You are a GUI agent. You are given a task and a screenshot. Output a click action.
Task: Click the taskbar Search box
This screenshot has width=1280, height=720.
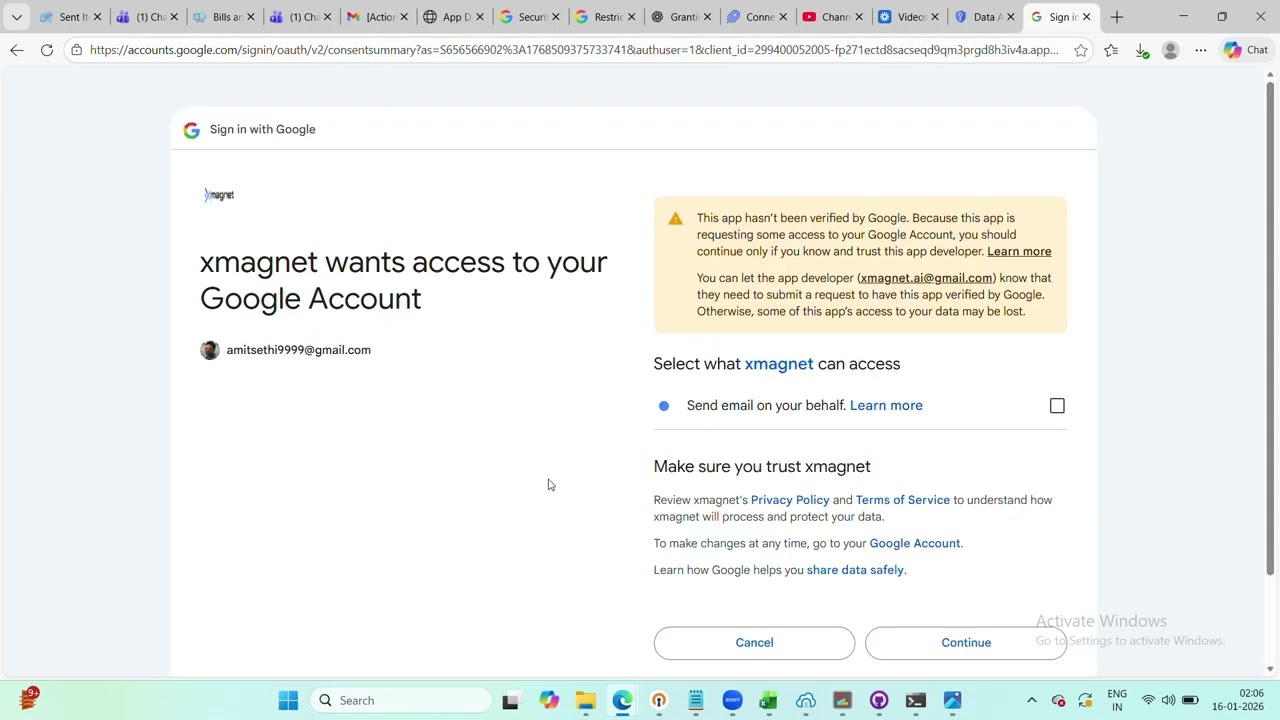[403, 700]
